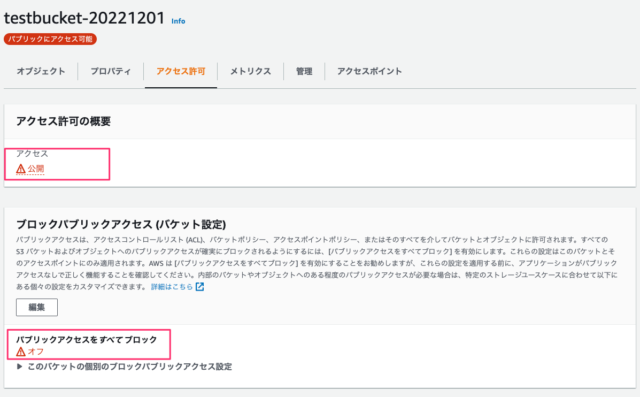
Task: Click the パブリックアクセスをすべてブロック label
Action: (x=87, y=339)
